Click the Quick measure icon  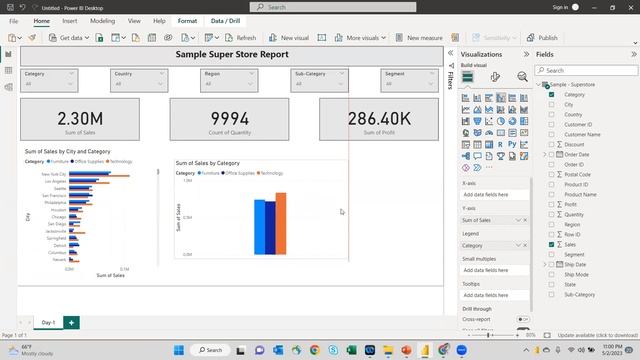[455, 38]
